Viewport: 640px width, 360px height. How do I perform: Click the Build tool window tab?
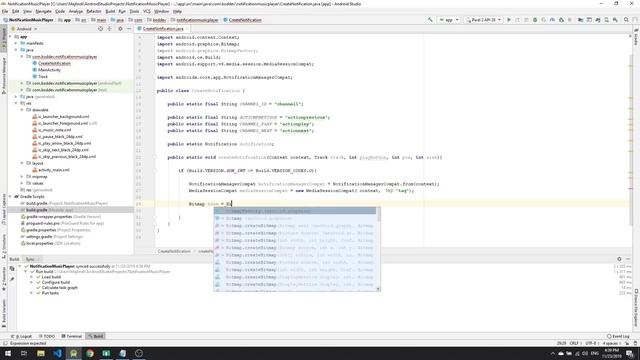(x=96, y=336)
